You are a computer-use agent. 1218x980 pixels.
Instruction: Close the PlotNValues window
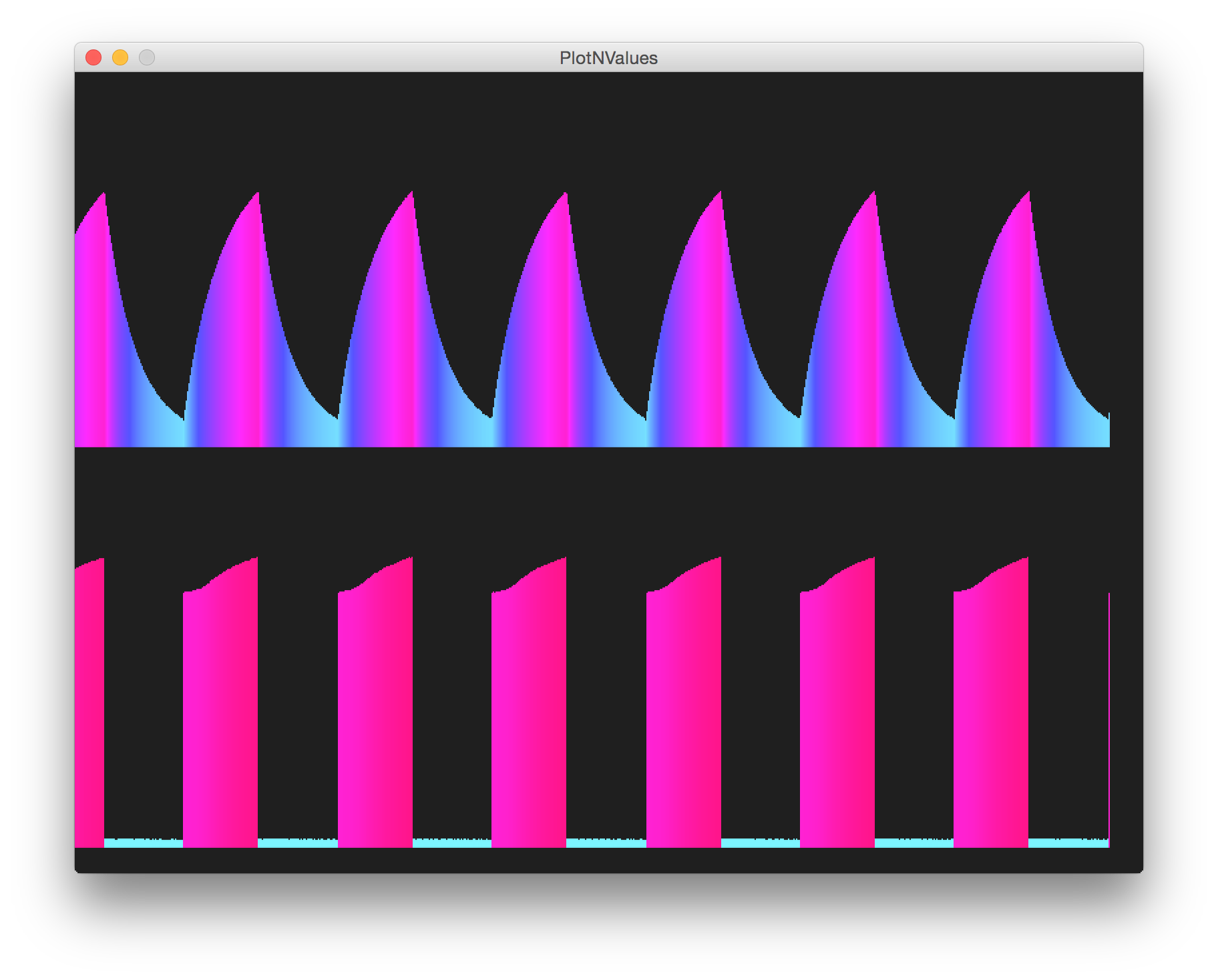pyautogui.click(x=94, y=57)
